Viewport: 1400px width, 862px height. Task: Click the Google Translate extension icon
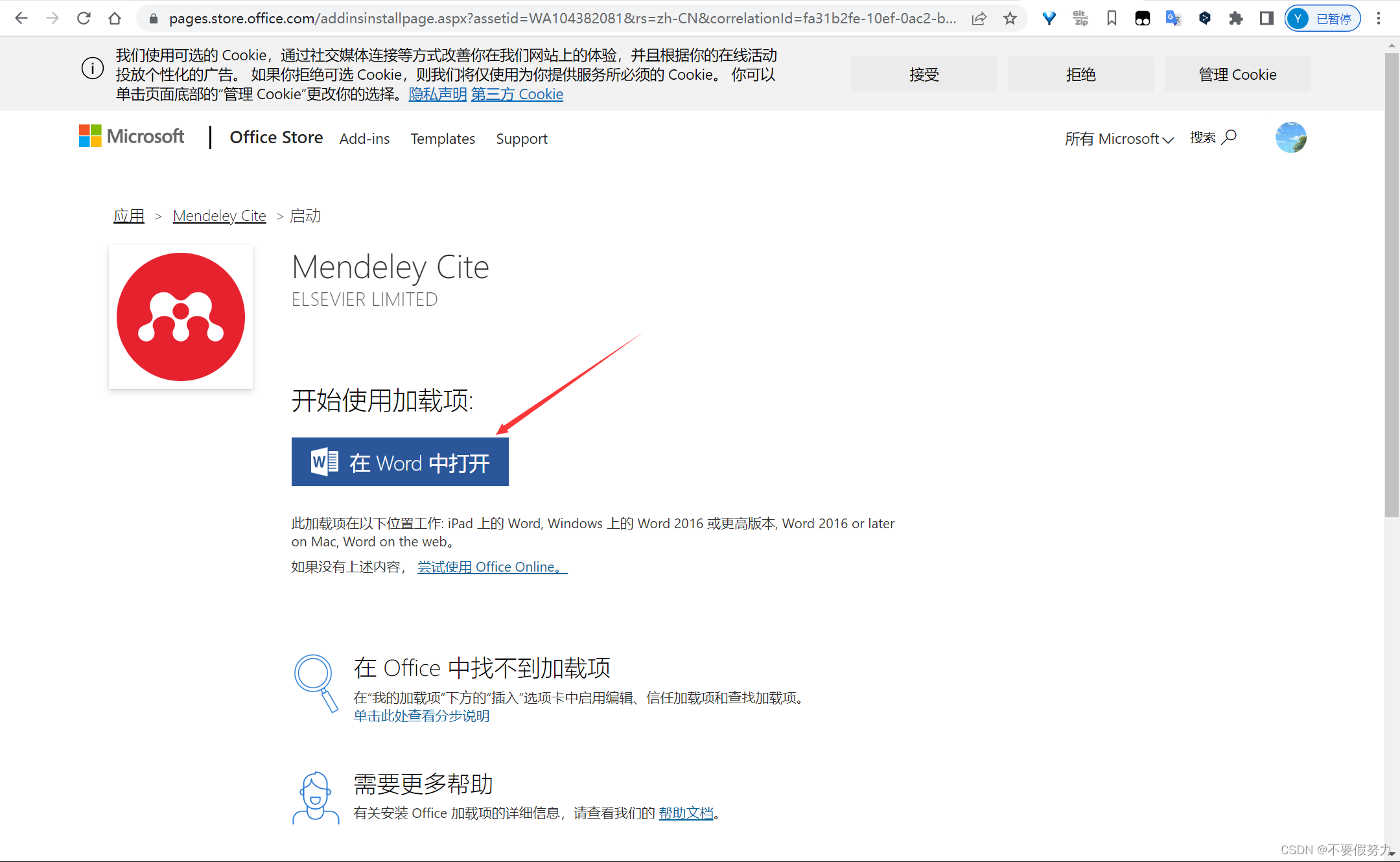[x=1173, y=18]
